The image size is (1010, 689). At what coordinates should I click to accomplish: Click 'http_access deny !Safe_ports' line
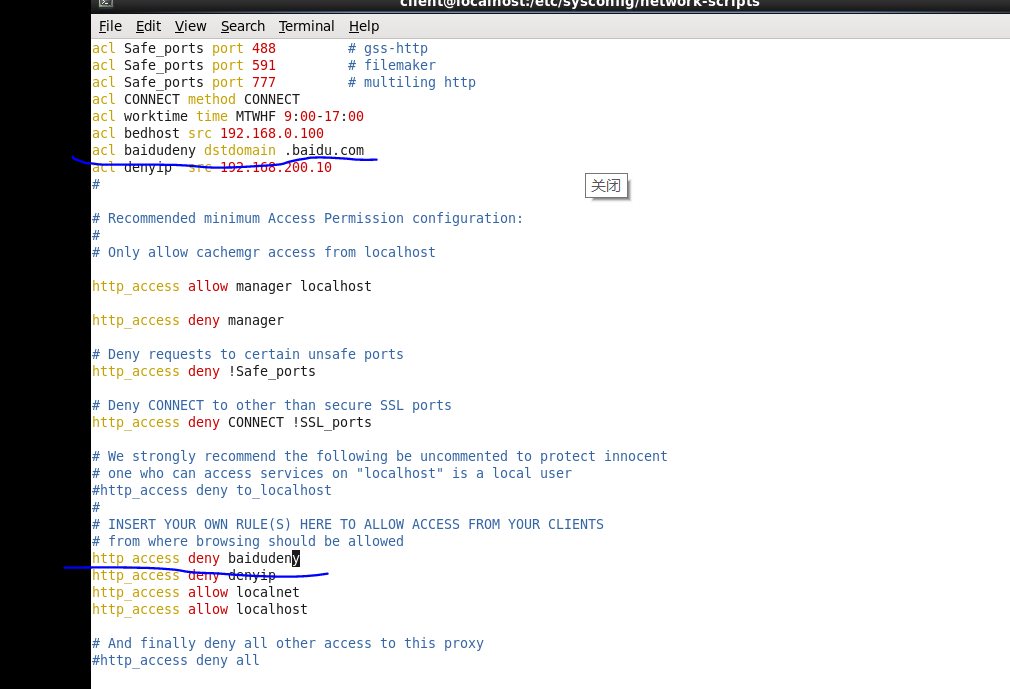tap(204, 372)
